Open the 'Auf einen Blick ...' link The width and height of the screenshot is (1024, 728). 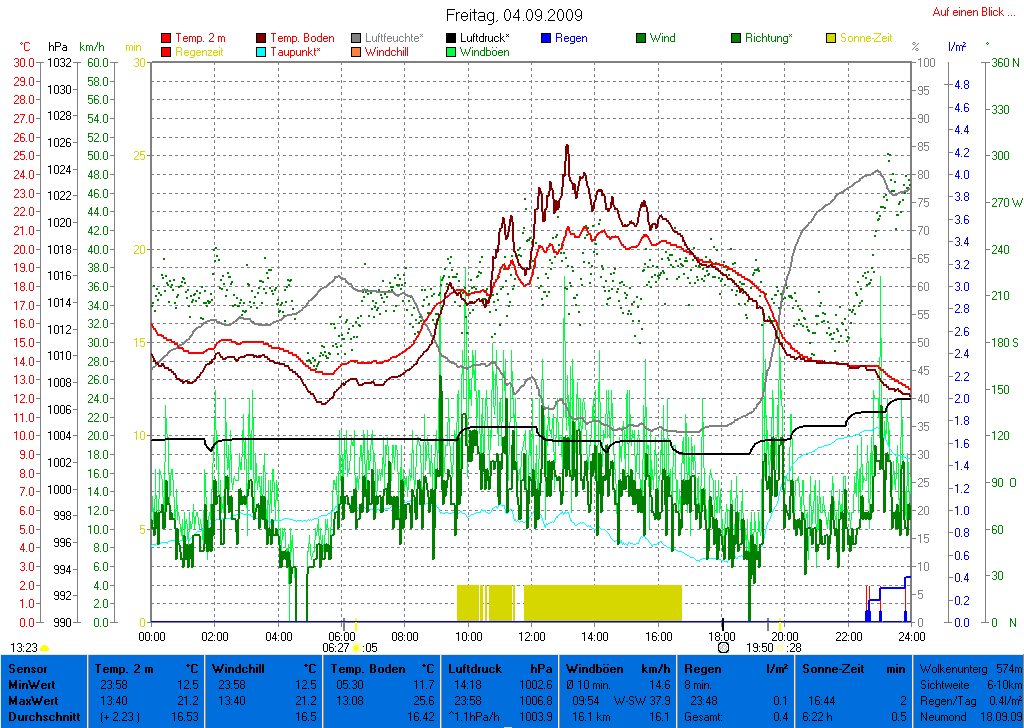969,12
